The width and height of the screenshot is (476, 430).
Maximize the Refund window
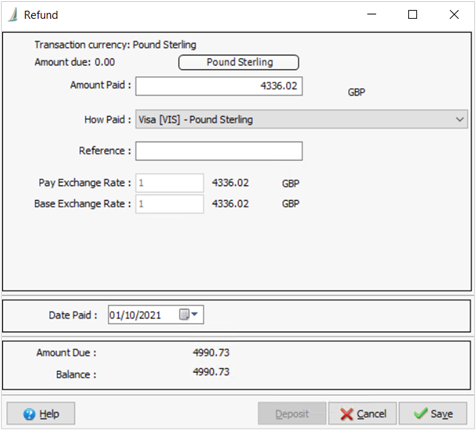coord(413,14)
